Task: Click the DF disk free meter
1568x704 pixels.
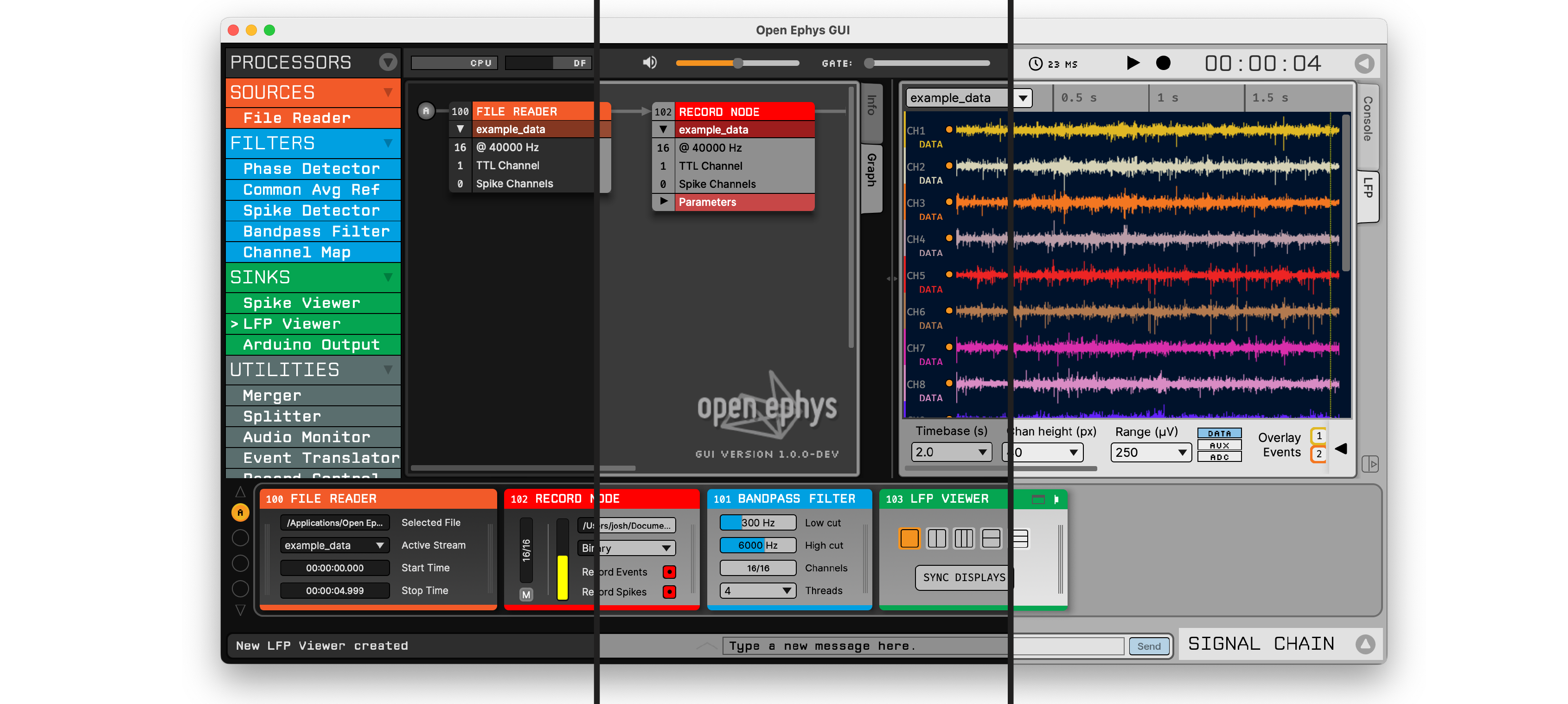Action: click(x=548, y=63)
